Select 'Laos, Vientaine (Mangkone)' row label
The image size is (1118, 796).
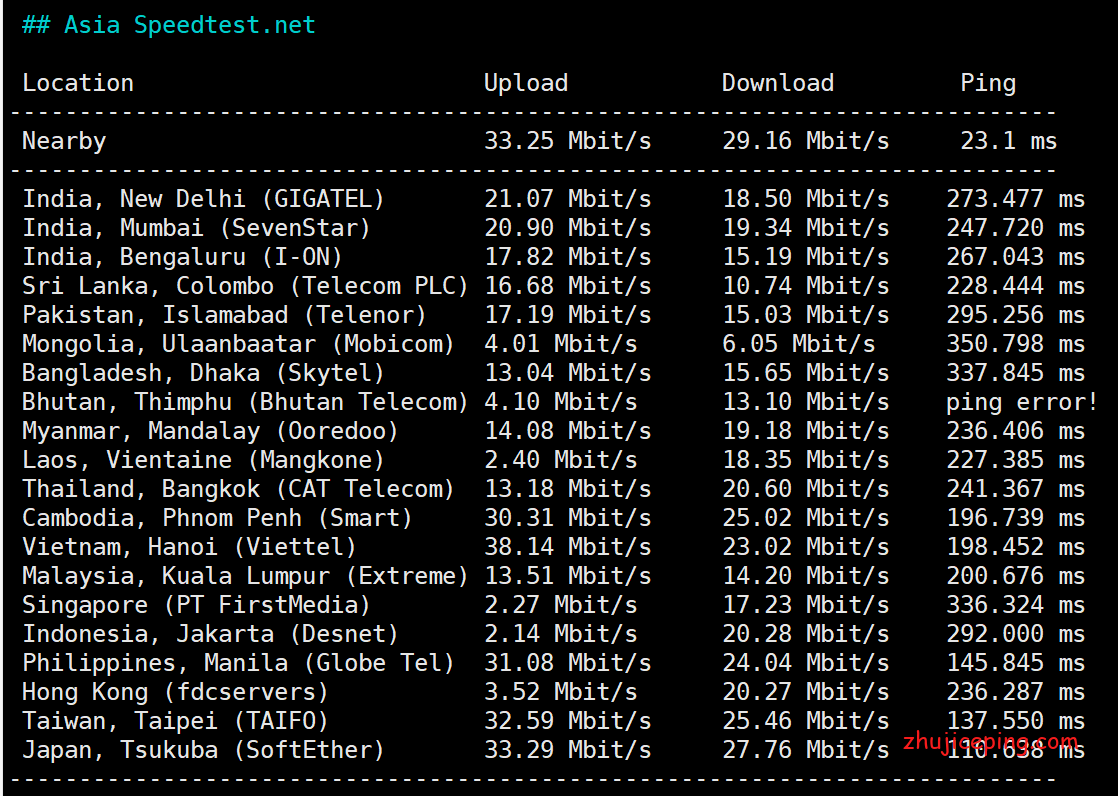203,460
